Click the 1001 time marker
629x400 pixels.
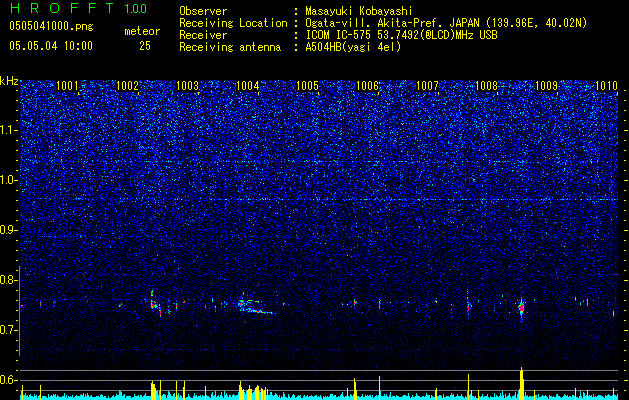coord(67,85)
